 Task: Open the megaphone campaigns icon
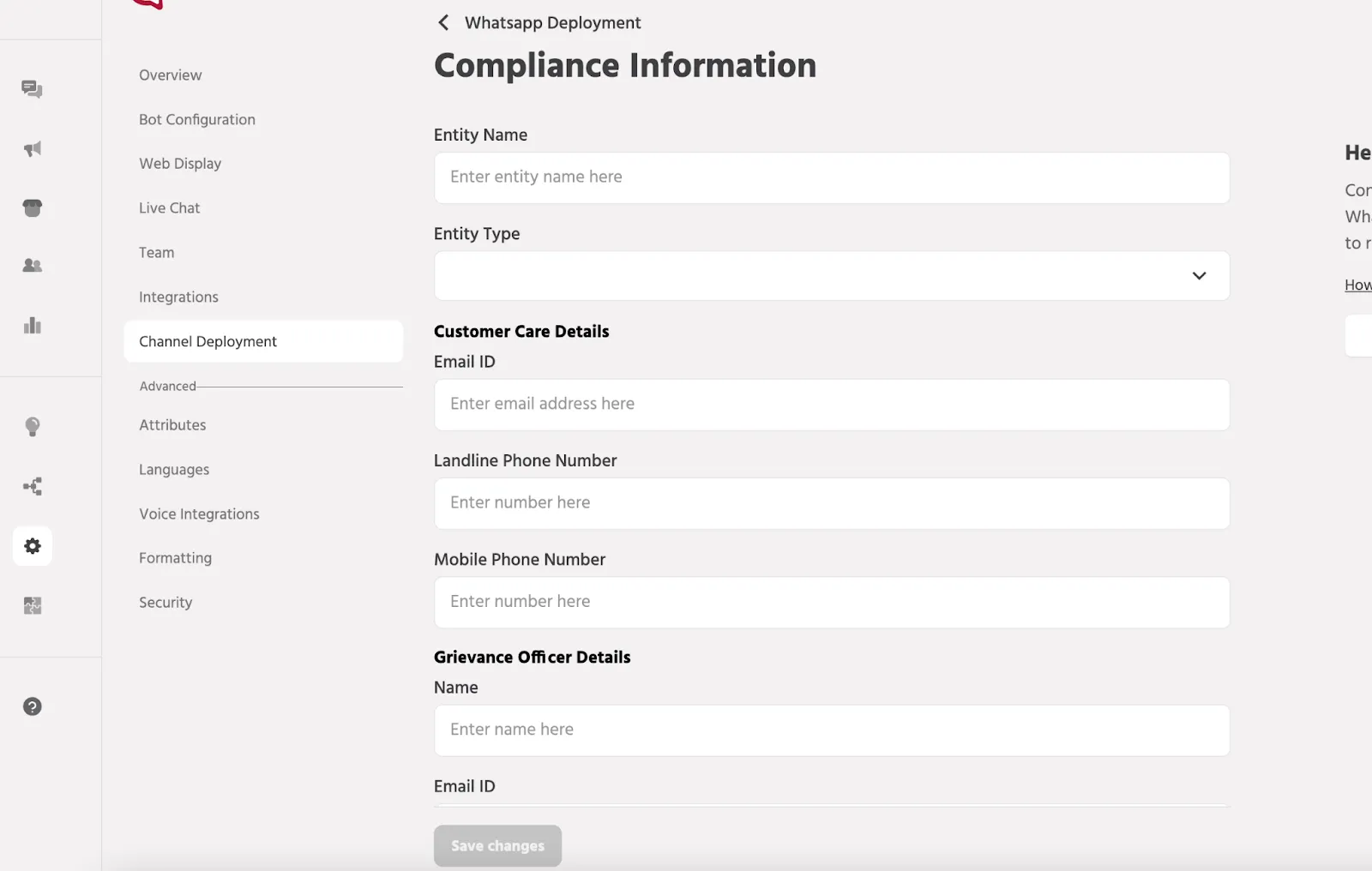point(33,149)
